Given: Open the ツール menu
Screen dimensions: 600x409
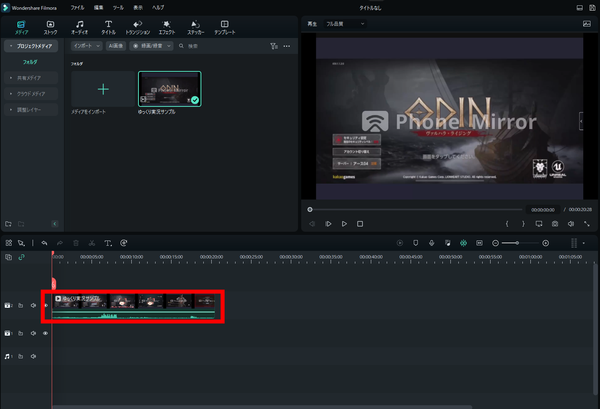Looking at the screenshot, I should click(x=118, y=8).
